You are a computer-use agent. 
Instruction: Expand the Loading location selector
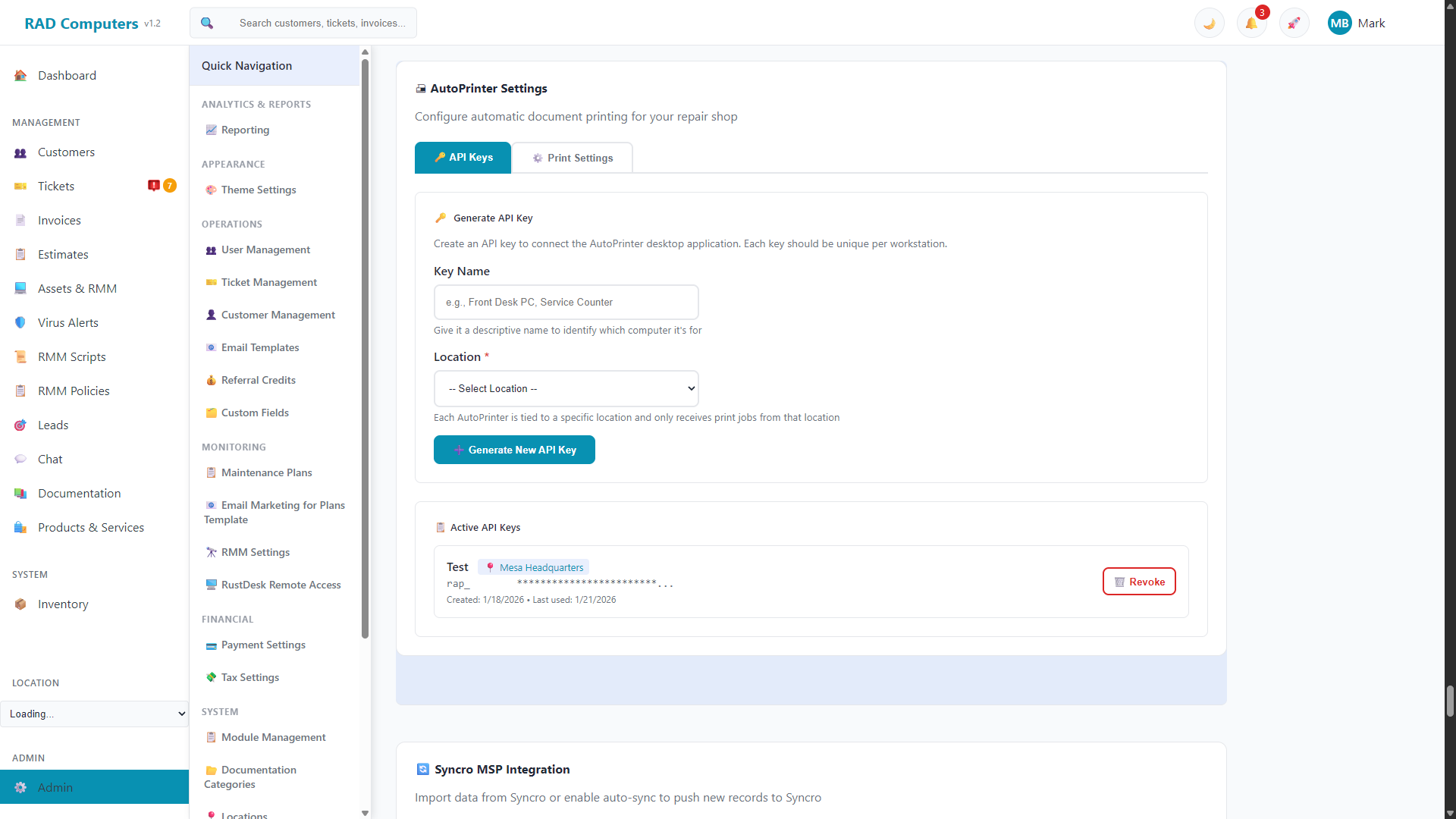point(94,714)
